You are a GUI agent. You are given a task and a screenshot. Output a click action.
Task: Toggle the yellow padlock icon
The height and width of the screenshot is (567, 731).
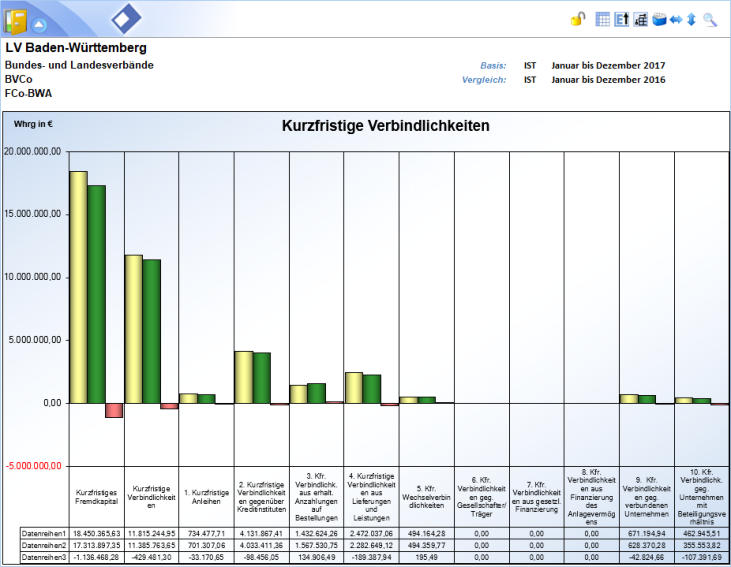click(578, 19)
